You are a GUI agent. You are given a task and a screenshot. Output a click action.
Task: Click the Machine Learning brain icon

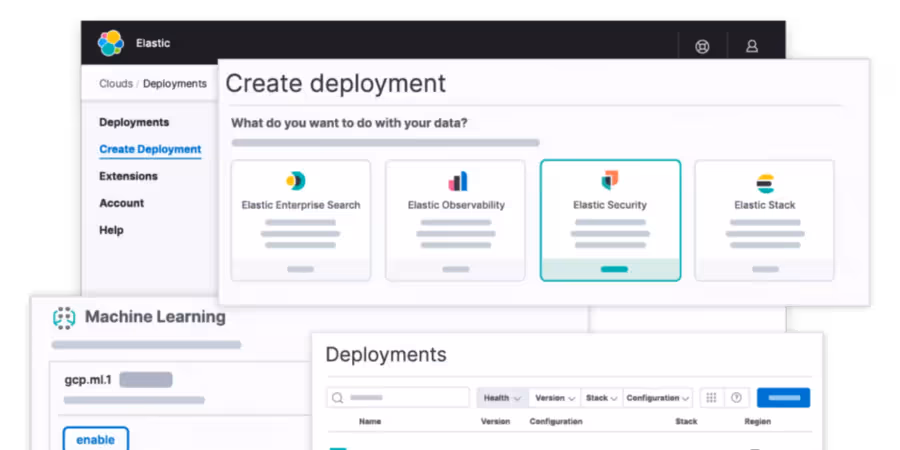coord(64,317)
